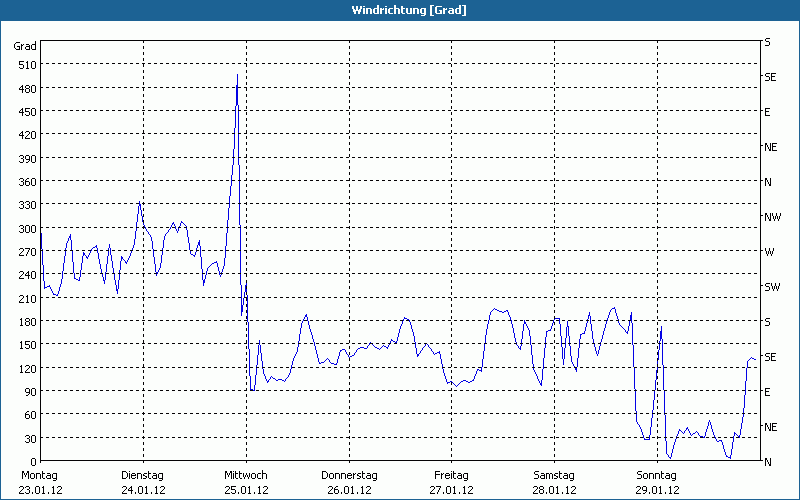Viewport: 800px width, 500px height.
Task: Pick the 390 y-axis value
Action: point(28,159)
